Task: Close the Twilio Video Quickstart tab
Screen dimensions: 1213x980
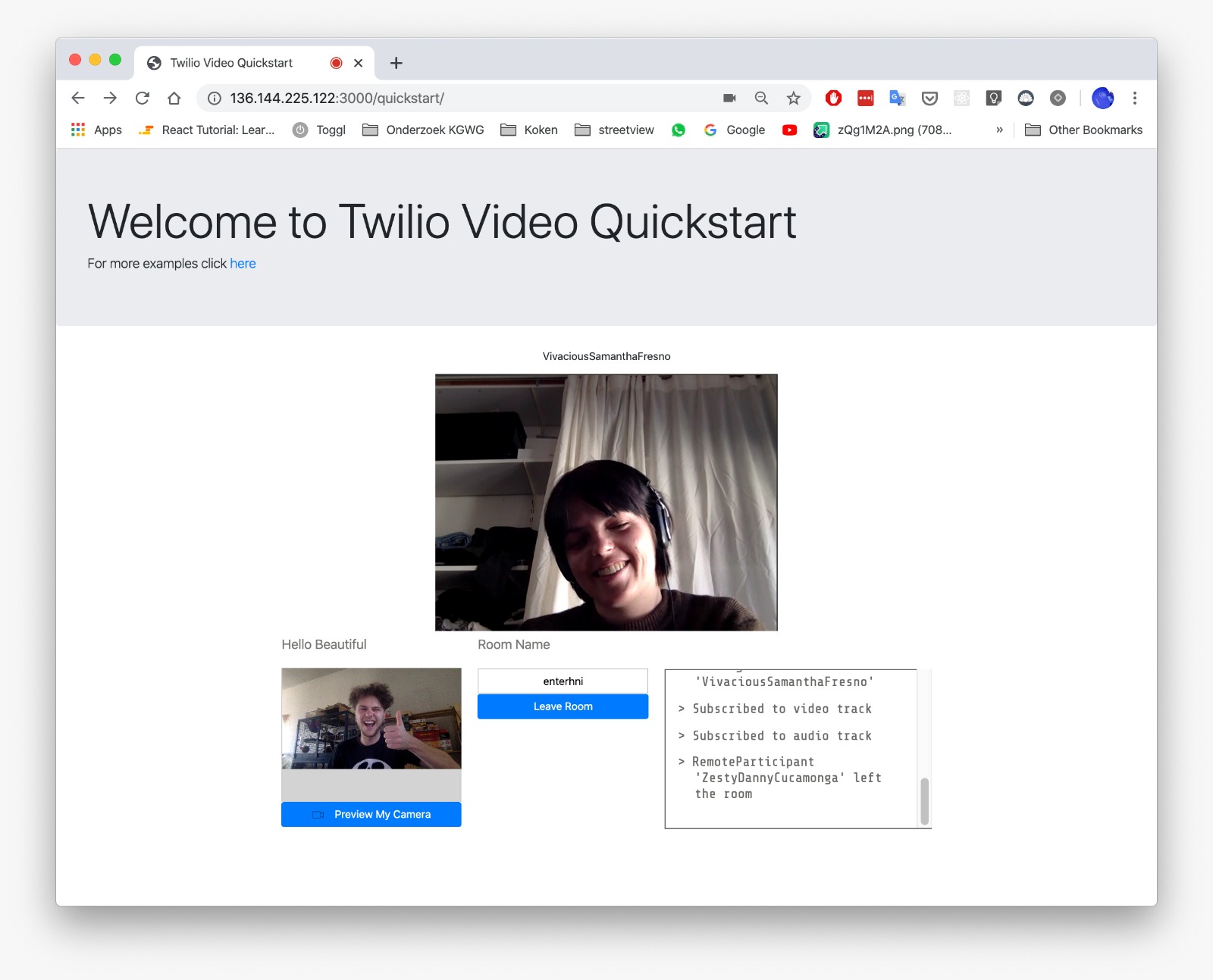Action: pyautogui.click(x=359, y=63)
